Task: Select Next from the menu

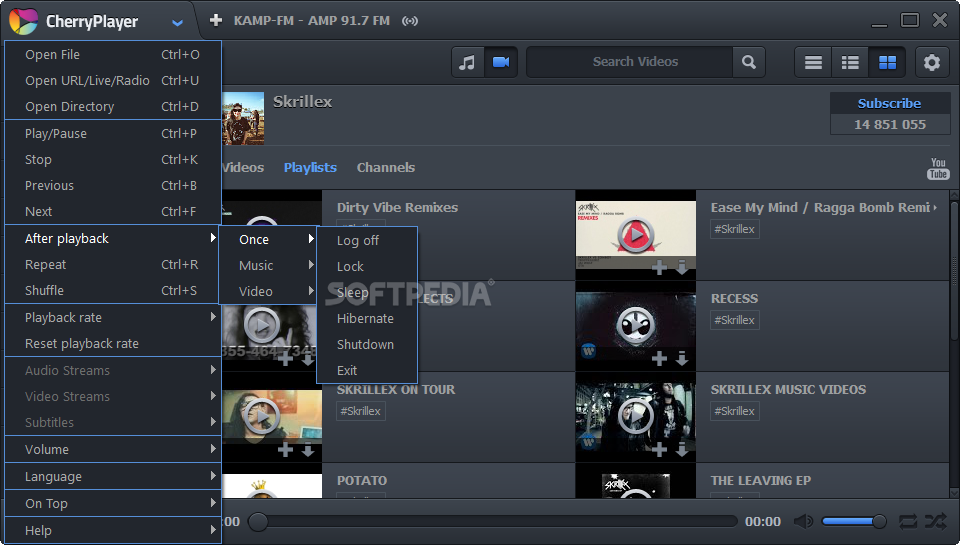Action: pos(113,211)
